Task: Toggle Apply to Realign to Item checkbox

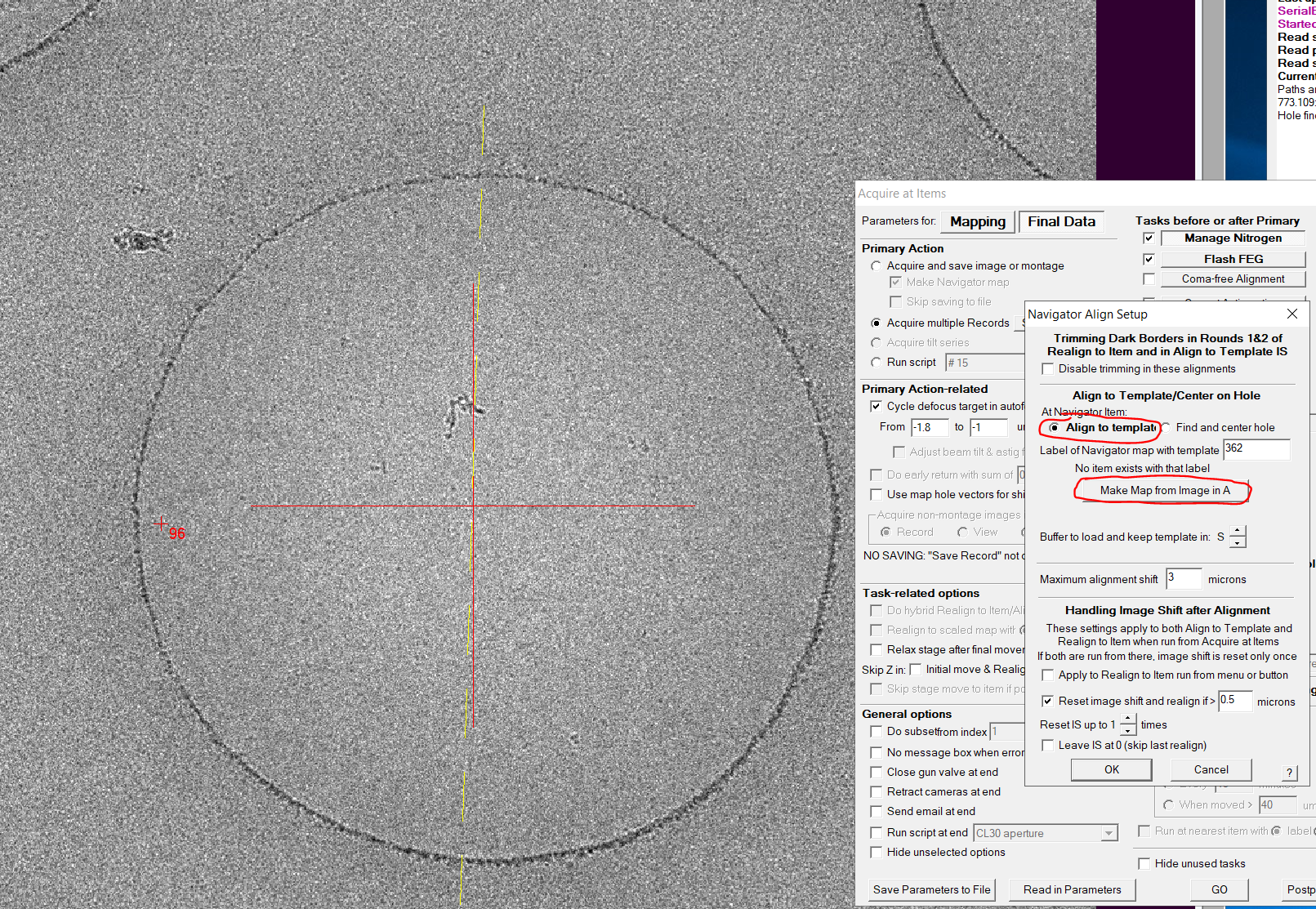Action: (1048, 675)
